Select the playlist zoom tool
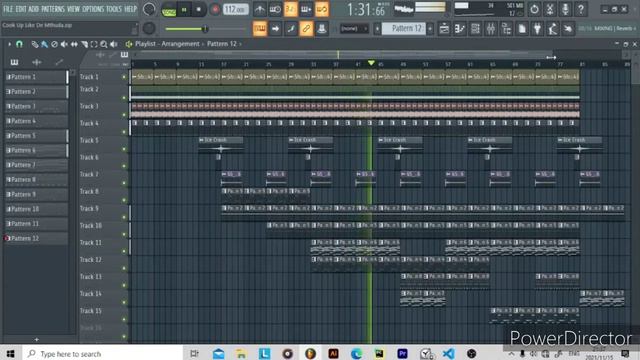 (x=104, y=44)
